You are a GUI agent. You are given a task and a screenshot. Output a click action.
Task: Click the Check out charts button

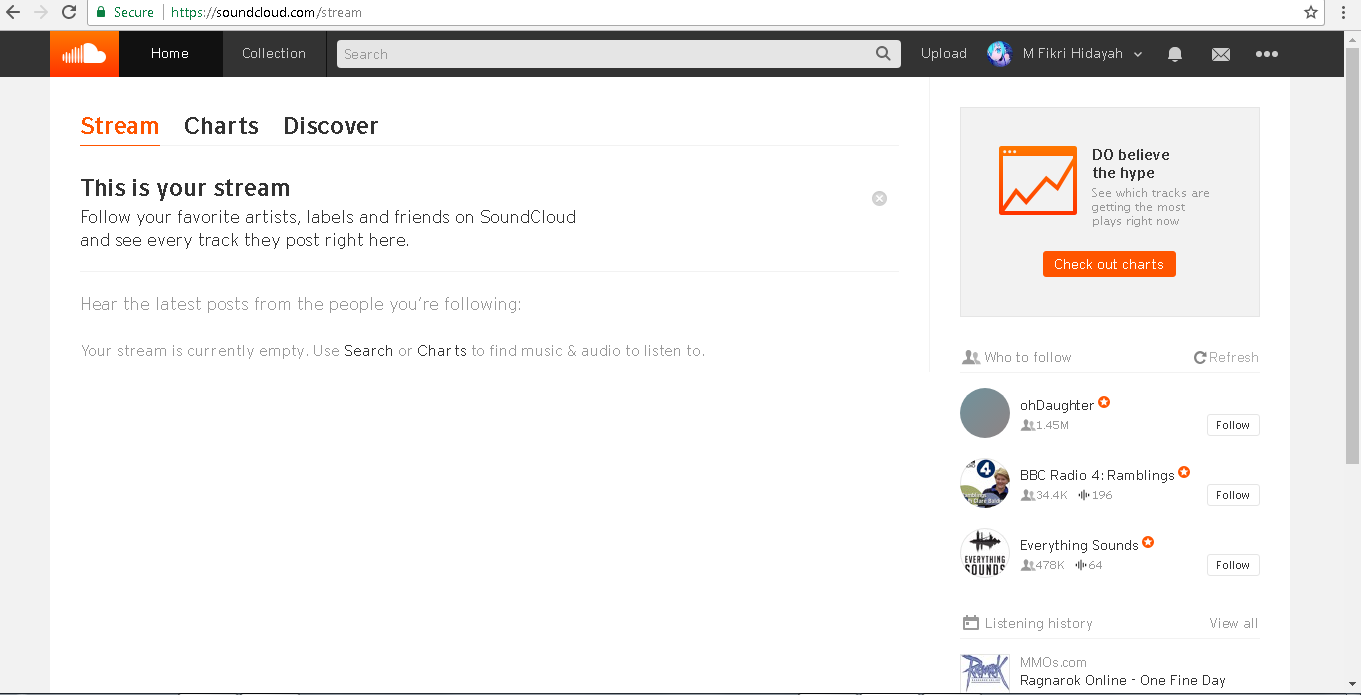tap(1109, 264)
